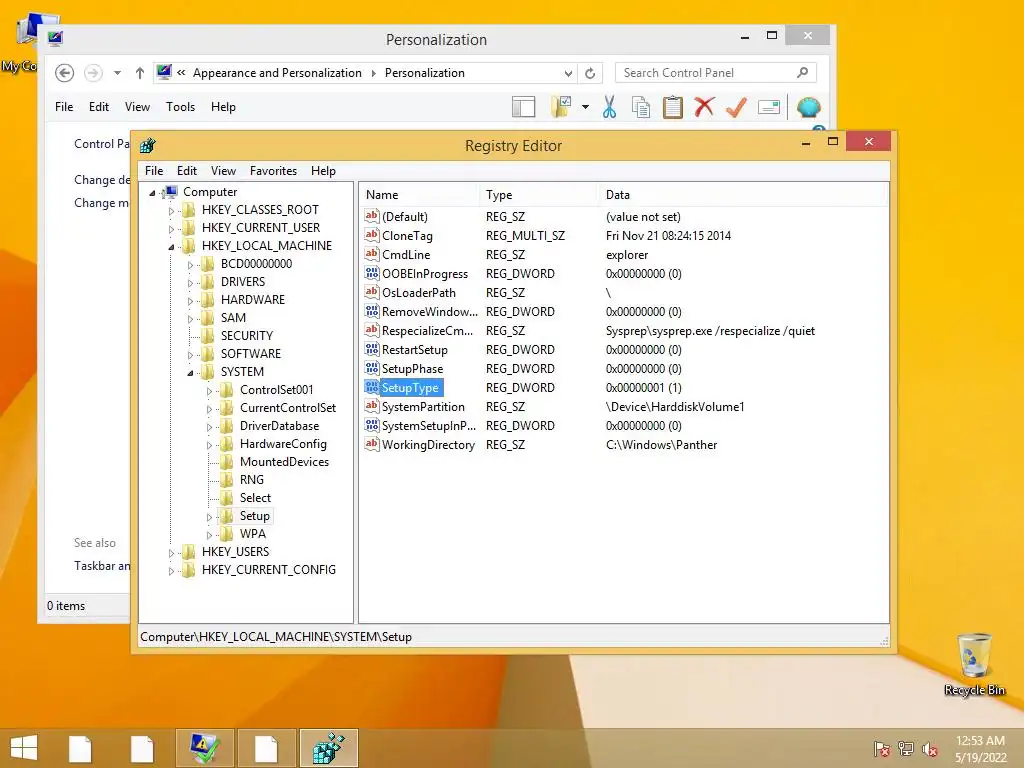Click the Action Center flag tray icon
The height and width of the screenshot is (768, 1024).
pyautogui.click(x=882, y=749)
